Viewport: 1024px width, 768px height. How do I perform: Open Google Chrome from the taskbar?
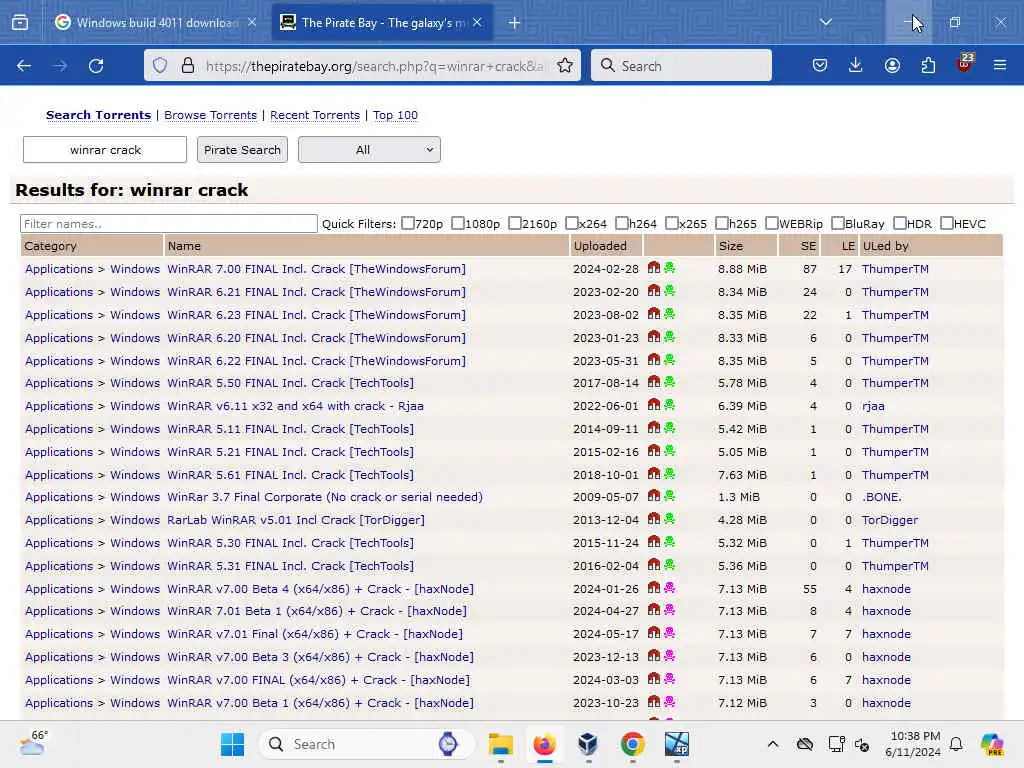632,744
